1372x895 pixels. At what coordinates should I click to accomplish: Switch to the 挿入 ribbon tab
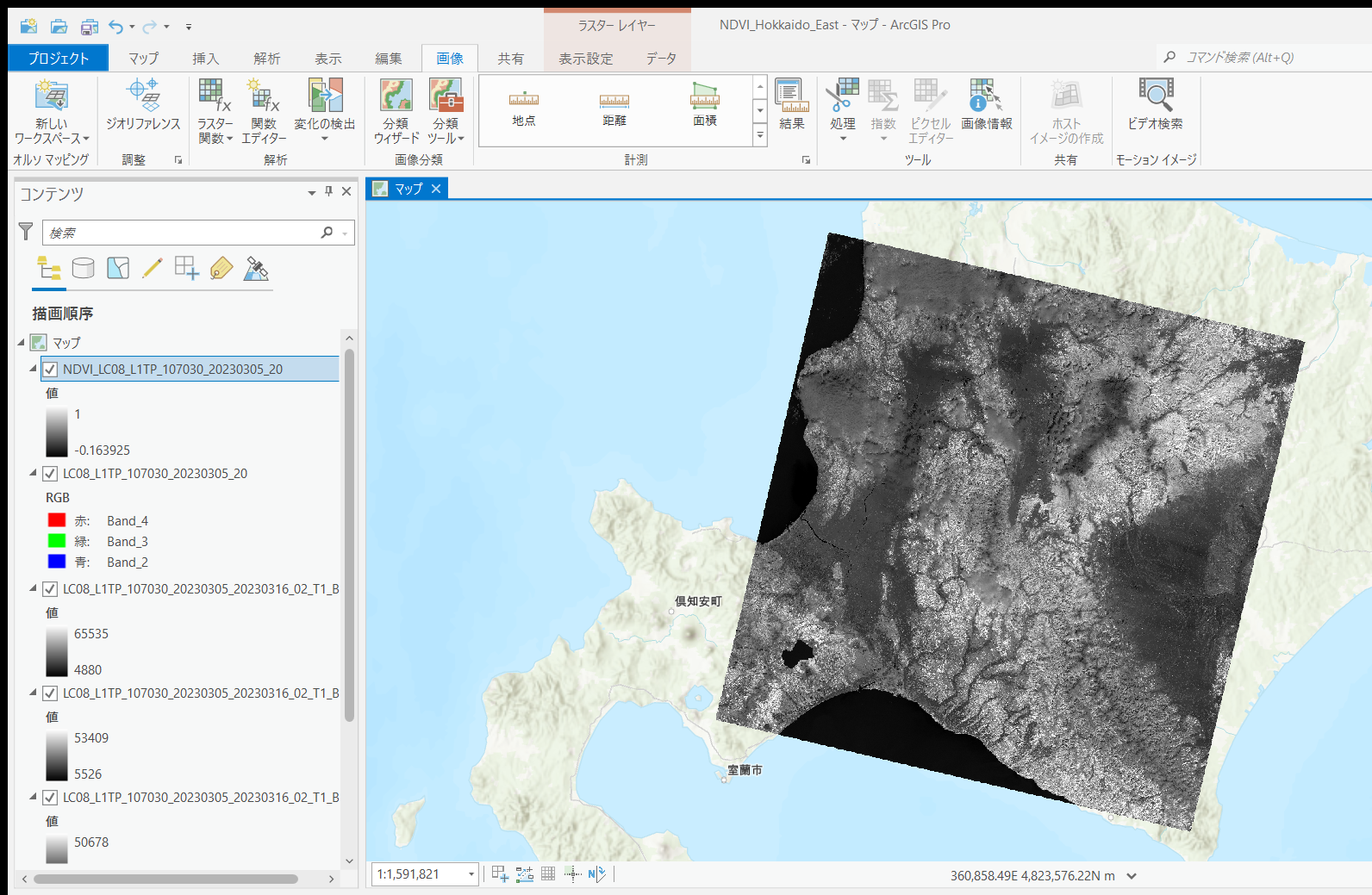tap(205, 58)
